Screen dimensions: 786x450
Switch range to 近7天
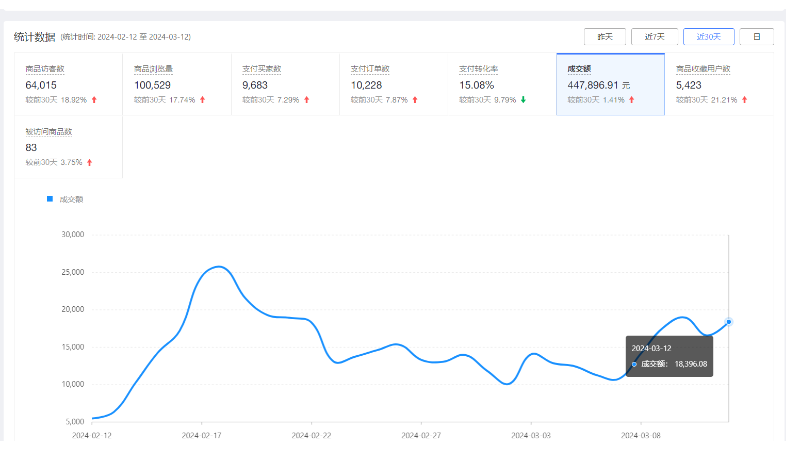[x=654, y=37]
